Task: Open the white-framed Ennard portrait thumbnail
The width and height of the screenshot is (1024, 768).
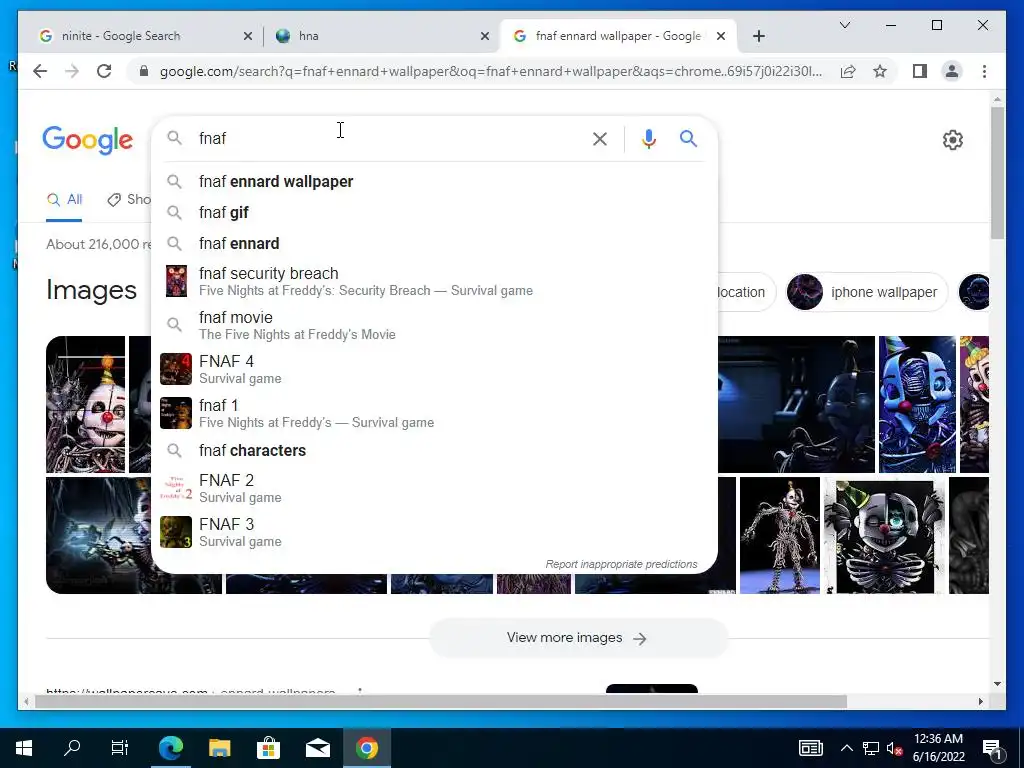Action: (884, 536)
